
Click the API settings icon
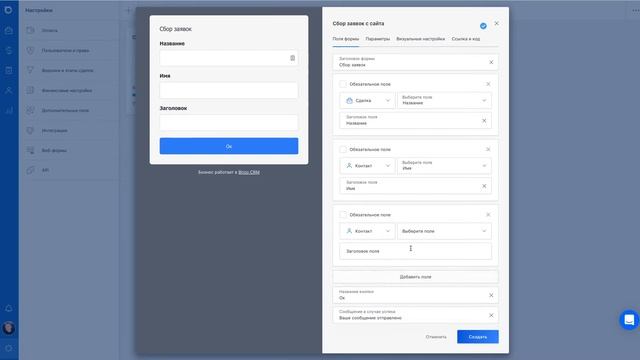[x=30, y=170]
